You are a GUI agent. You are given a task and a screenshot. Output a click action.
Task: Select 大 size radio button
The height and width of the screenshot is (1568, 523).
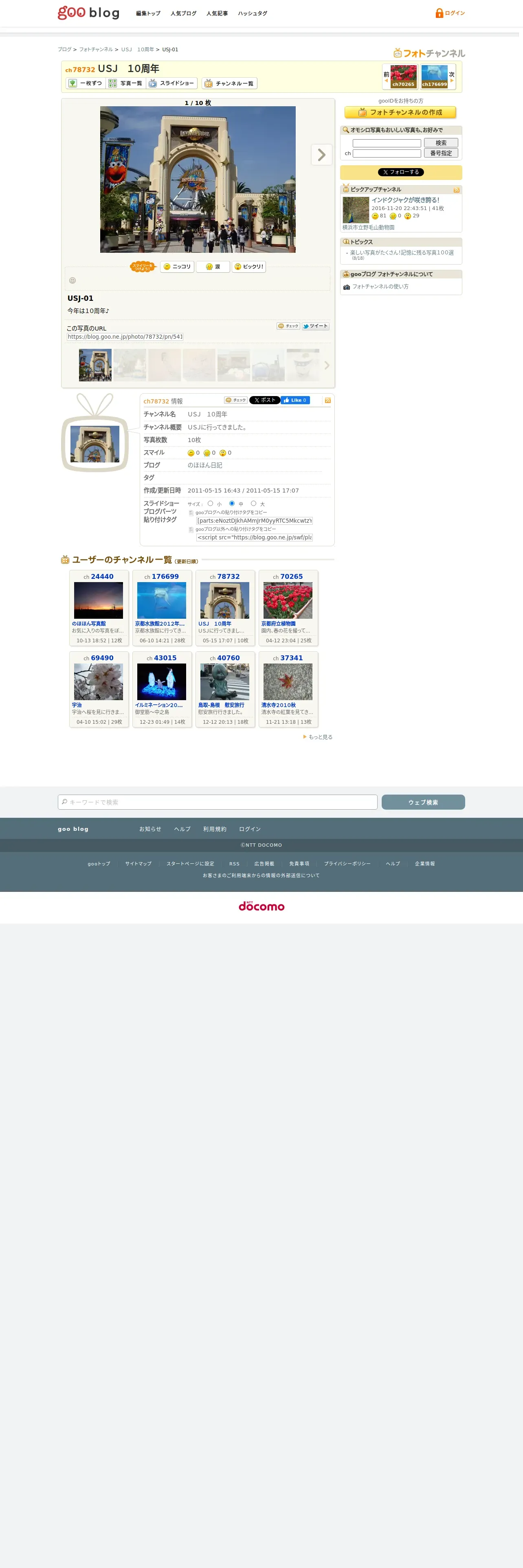pyautogui.click(x=253, y=504)
